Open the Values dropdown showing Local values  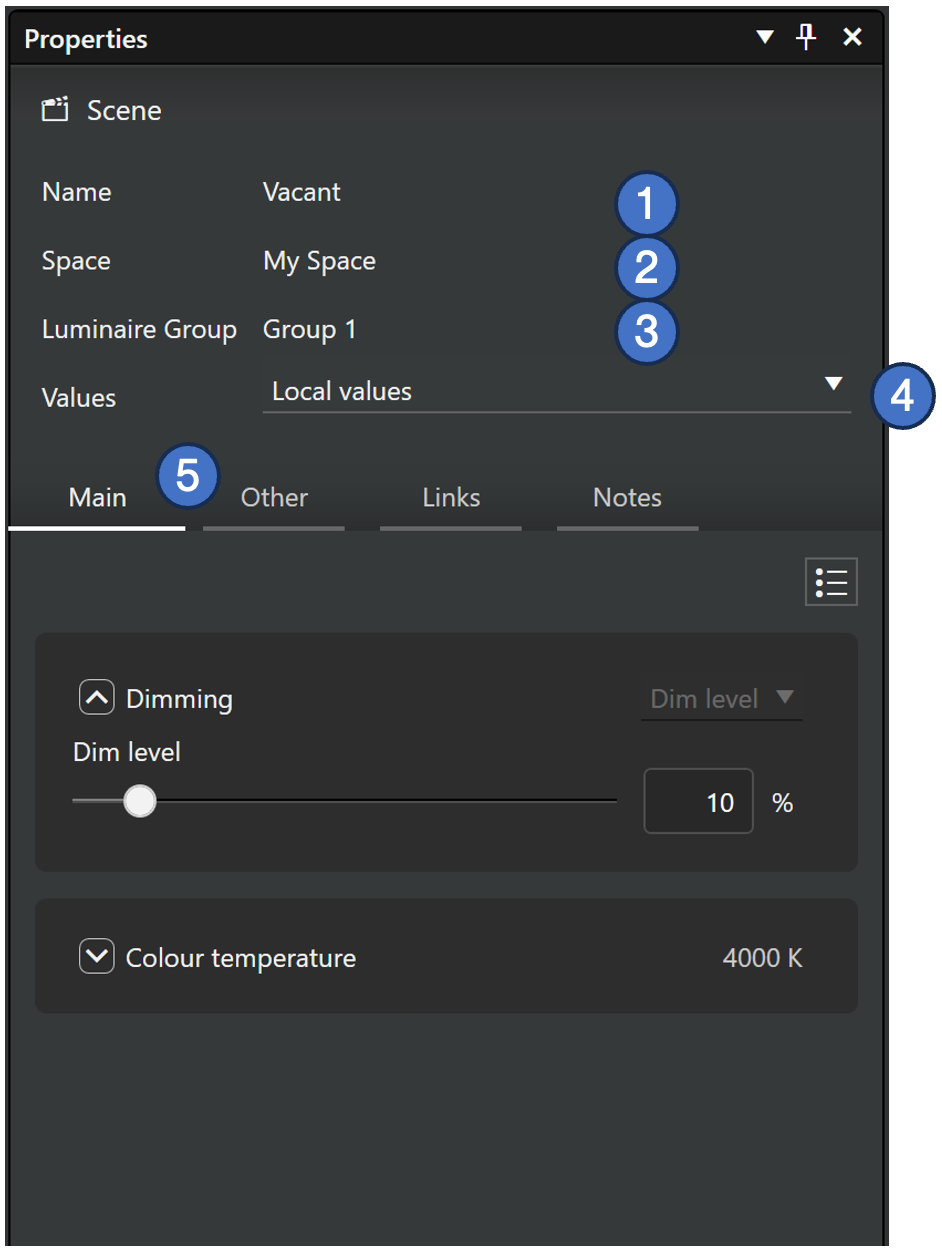pos(556,391)
